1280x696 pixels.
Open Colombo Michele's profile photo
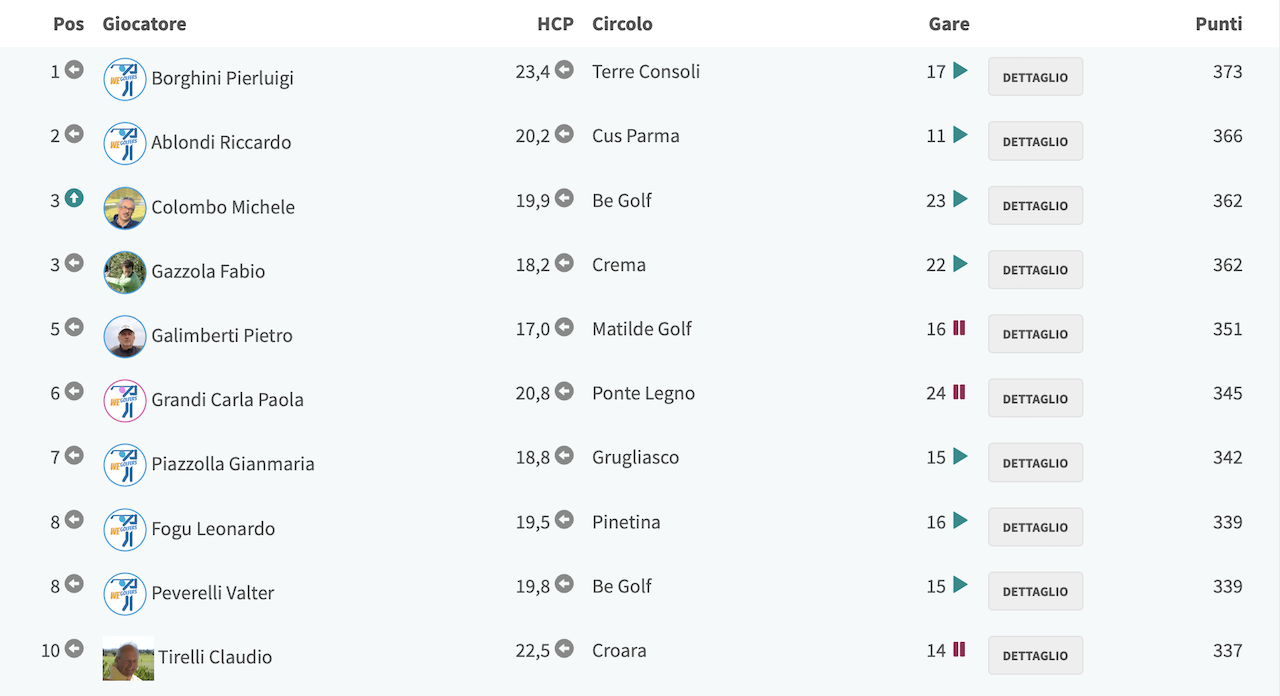point(125,208)
